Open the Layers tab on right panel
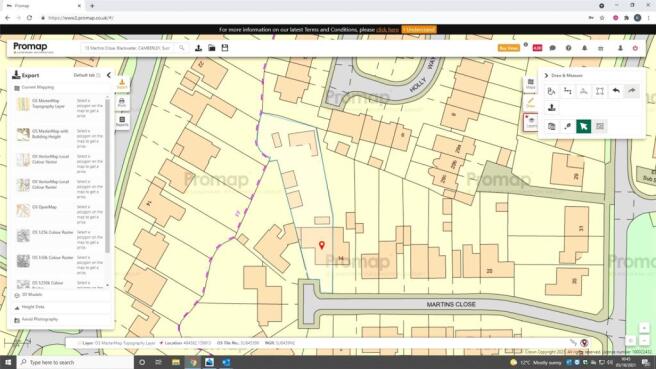 click(531, 122)
